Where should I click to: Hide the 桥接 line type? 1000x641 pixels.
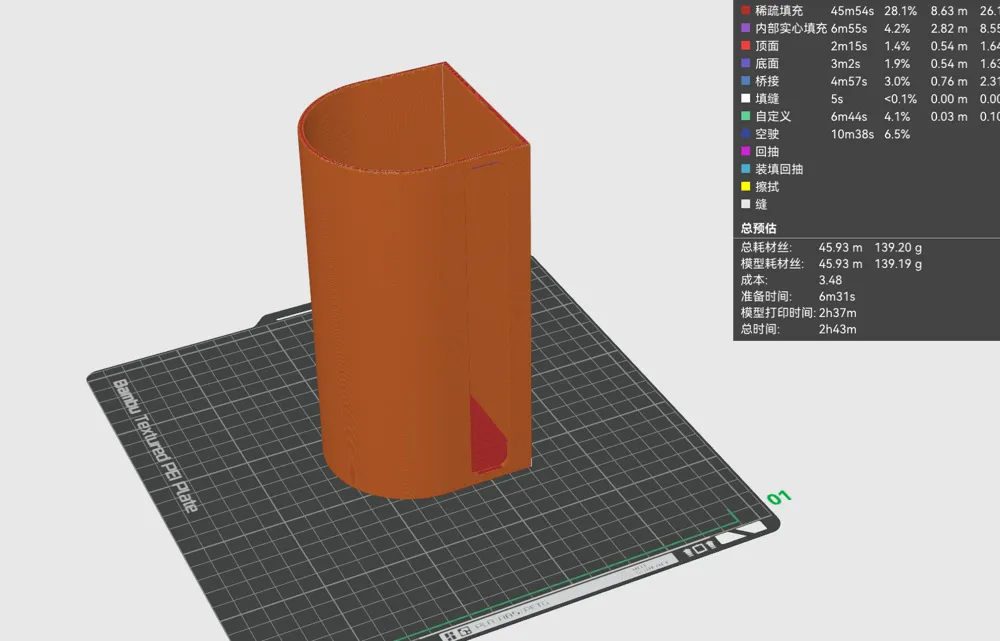tap(746, 81)
